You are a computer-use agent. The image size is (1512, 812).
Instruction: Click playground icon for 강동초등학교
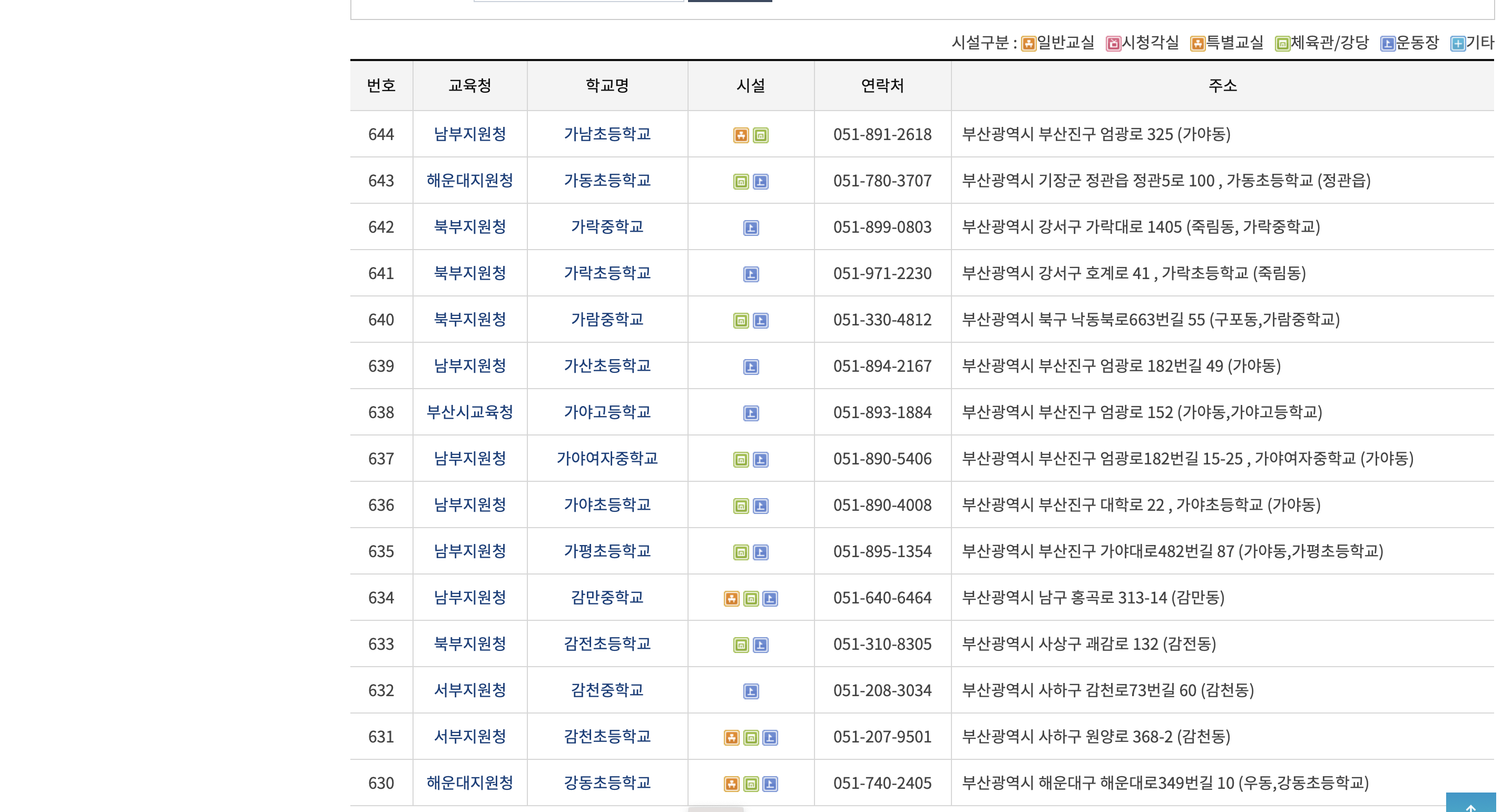(770, 785)
